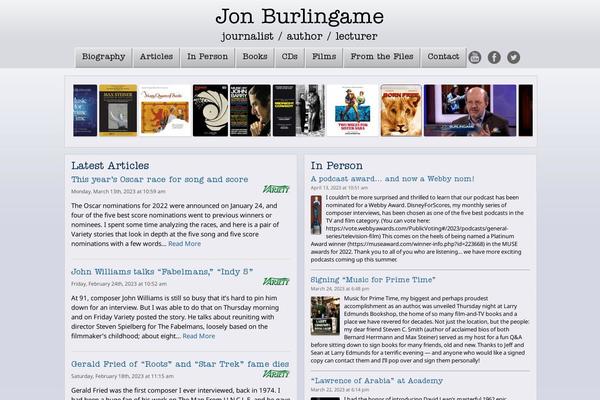Open the Books menu item
Image resolution: width=600 pixels, height=400 pixels.
pyautogui.click(x=255, y=57)
